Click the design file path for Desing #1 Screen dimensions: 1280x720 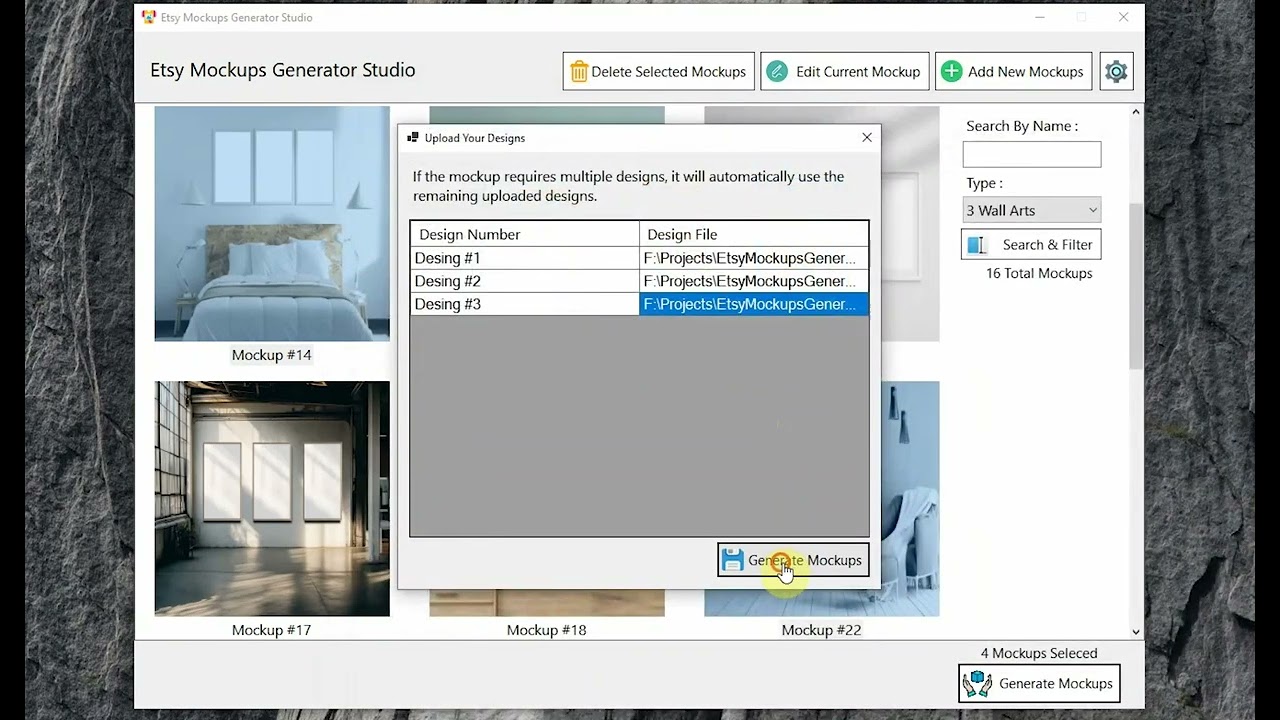click(x=753, y=258)
